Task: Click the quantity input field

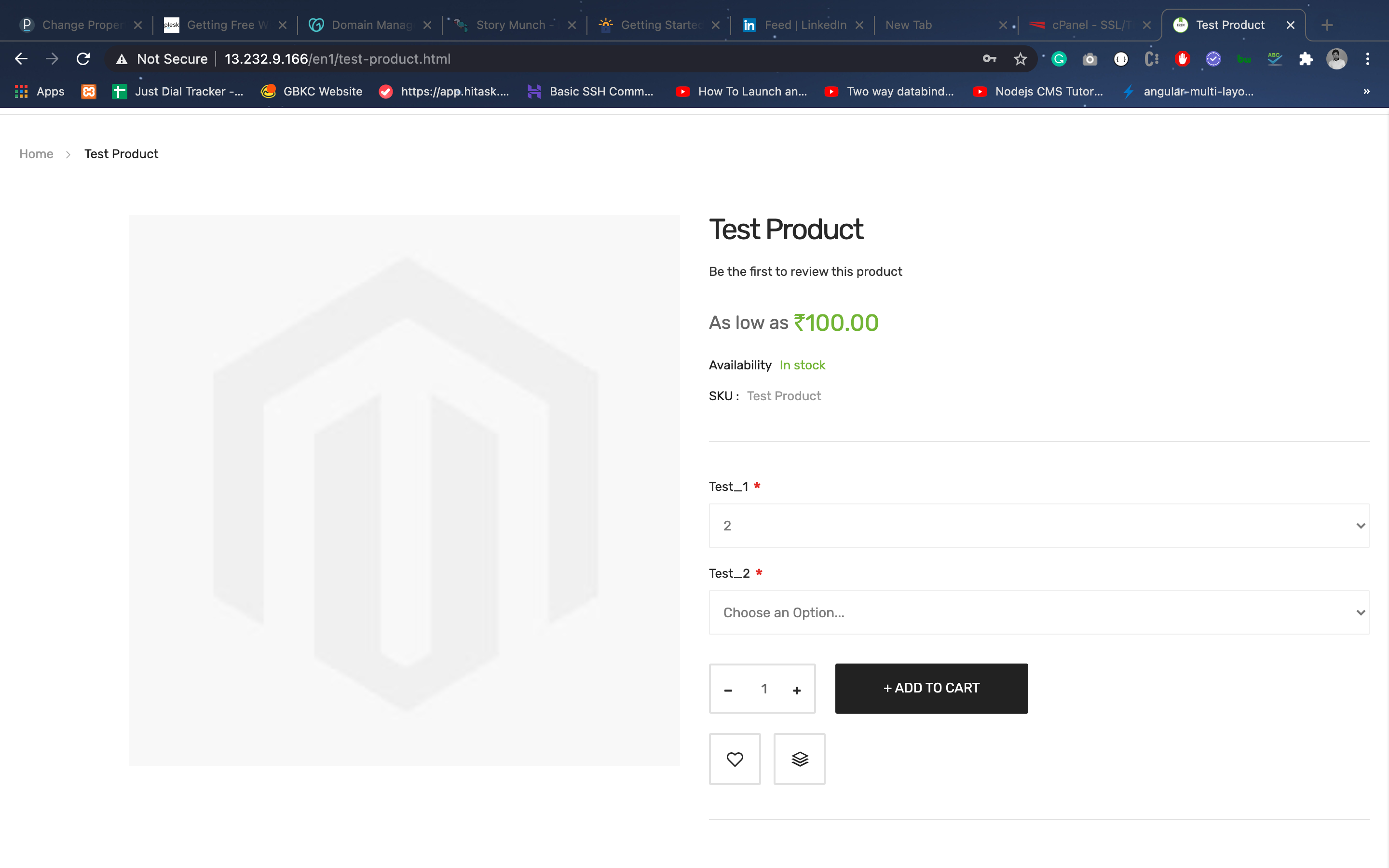Action: click(x=764, y=689)
